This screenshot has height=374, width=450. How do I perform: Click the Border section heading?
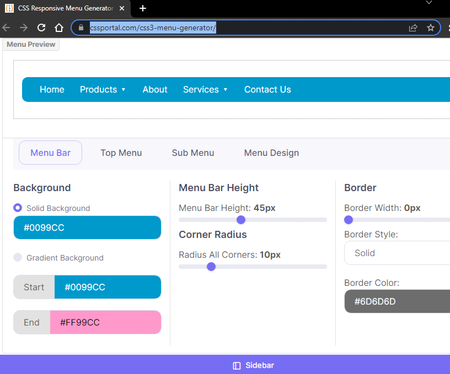(360, 188)
